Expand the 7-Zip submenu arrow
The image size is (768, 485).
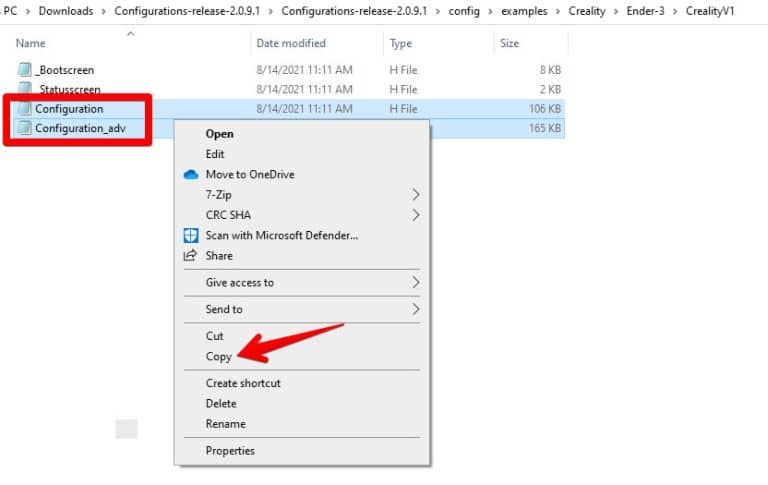pos(416,194)
